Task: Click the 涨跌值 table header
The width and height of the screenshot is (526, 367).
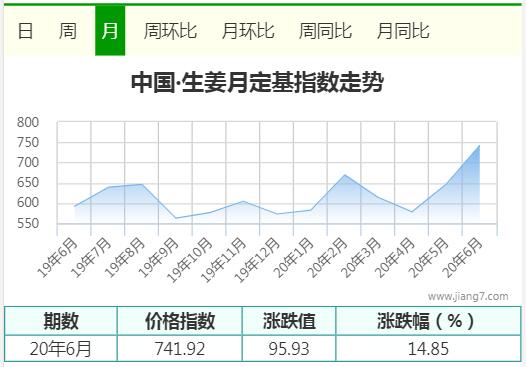Action: (289, 321)
